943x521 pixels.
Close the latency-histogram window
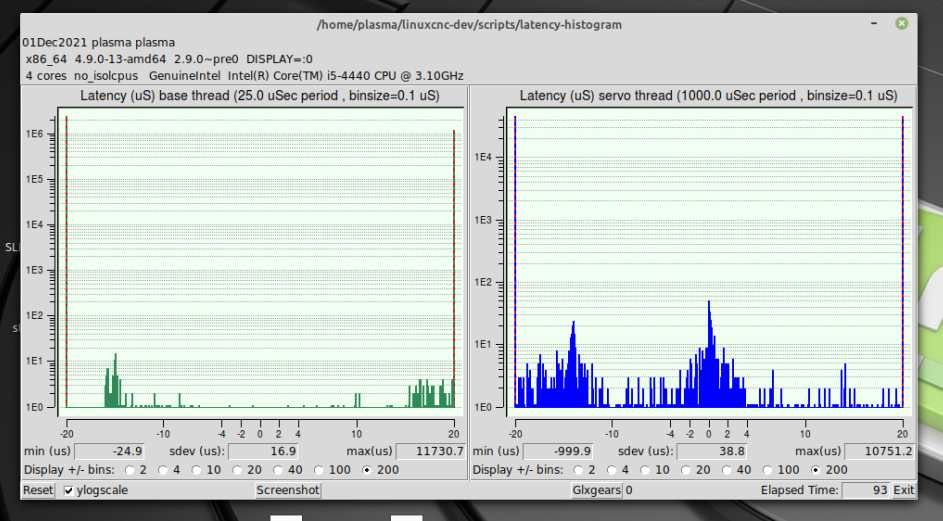click(901, 23)
